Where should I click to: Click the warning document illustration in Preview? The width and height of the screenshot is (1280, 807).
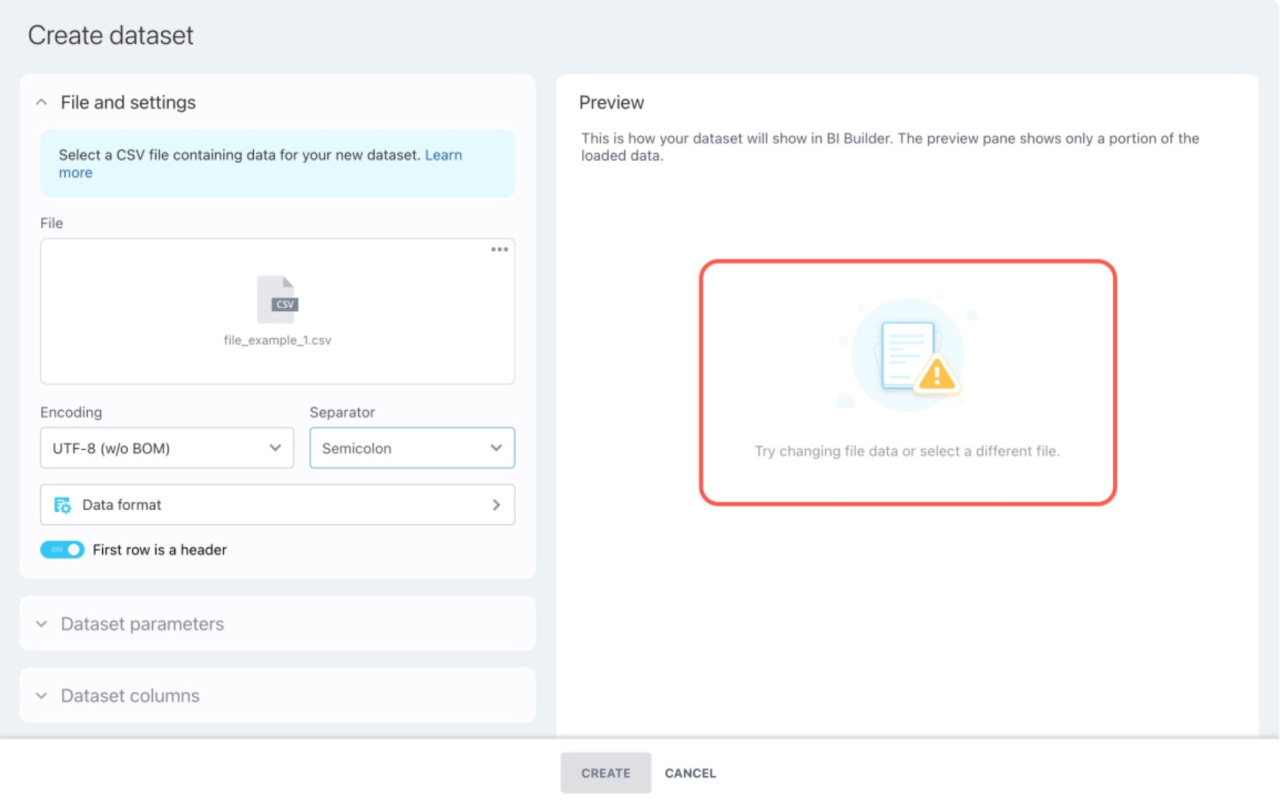[x=908, y=357]
